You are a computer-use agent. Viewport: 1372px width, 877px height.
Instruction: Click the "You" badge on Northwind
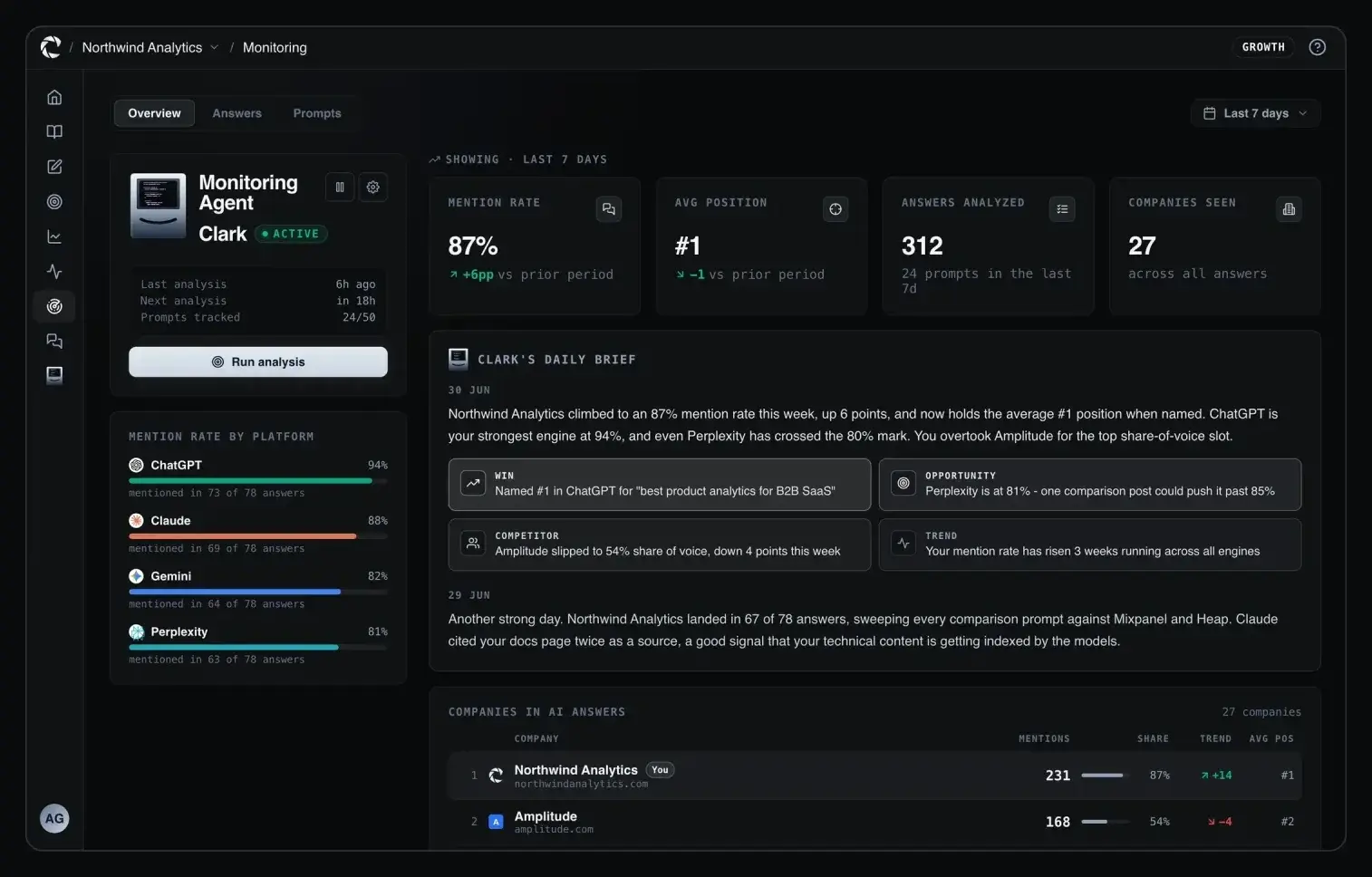click(x=660, y=770)
